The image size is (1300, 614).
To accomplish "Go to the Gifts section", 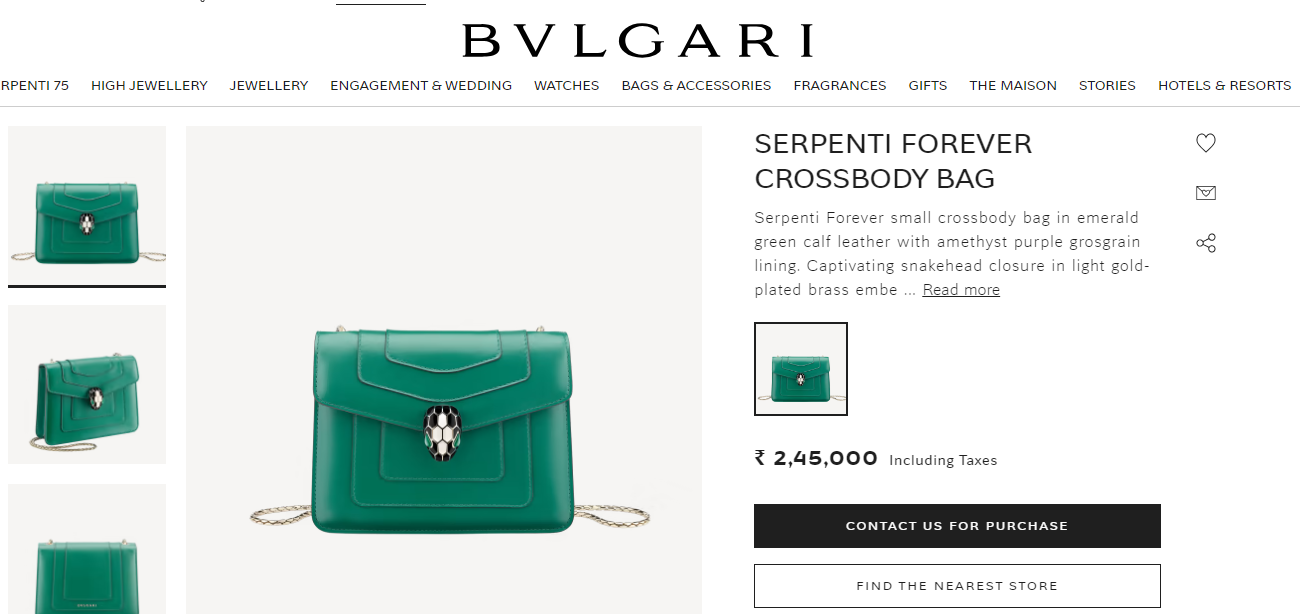I will (928, 86).
